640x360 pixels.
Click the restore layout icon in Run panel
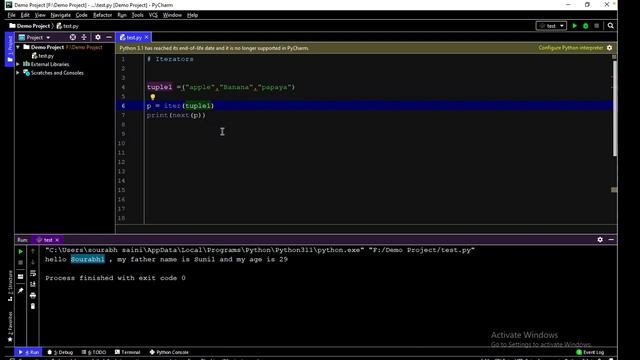pos(20,276)
